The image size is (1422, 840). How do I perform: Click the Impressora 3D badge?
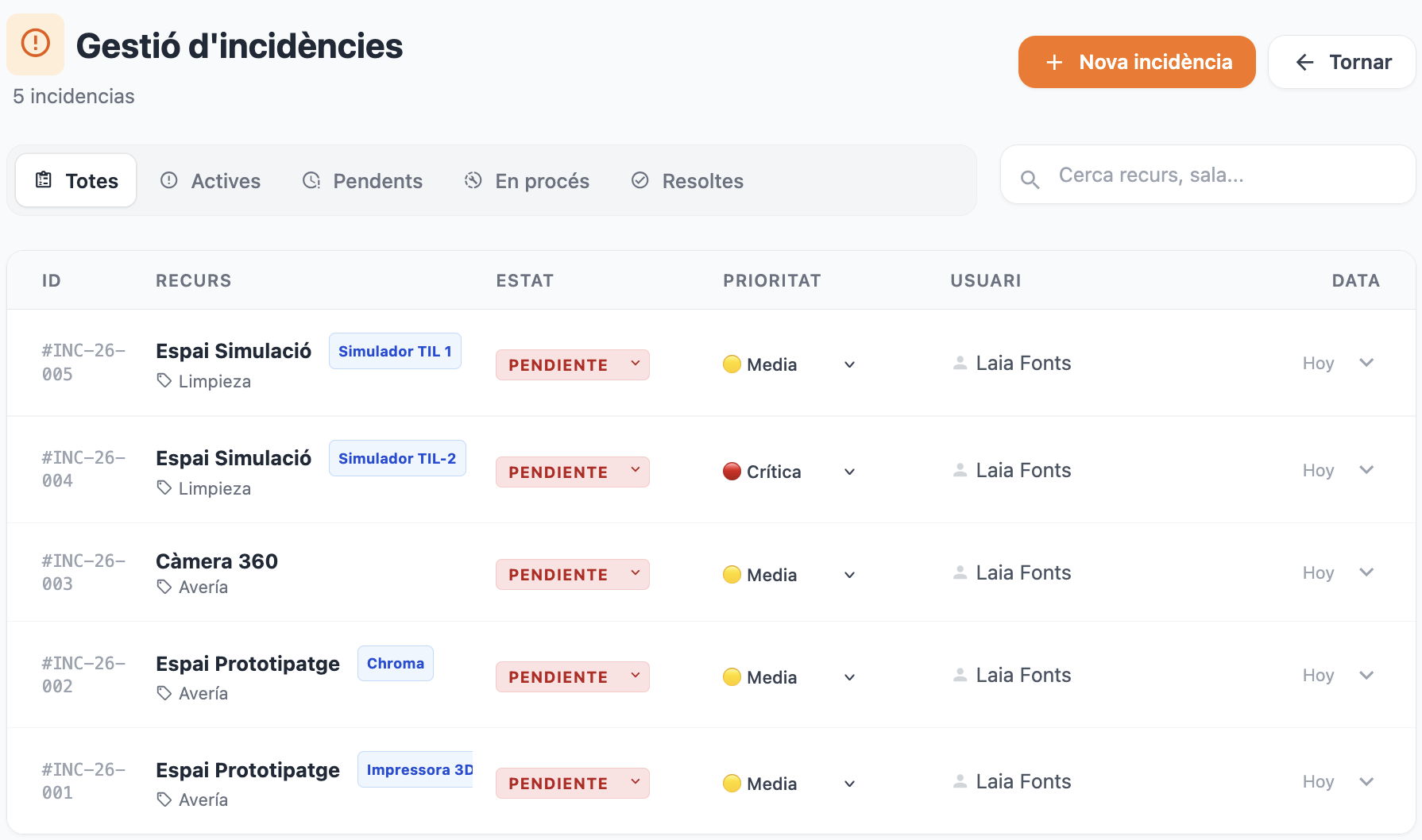[x=415, y=769]
